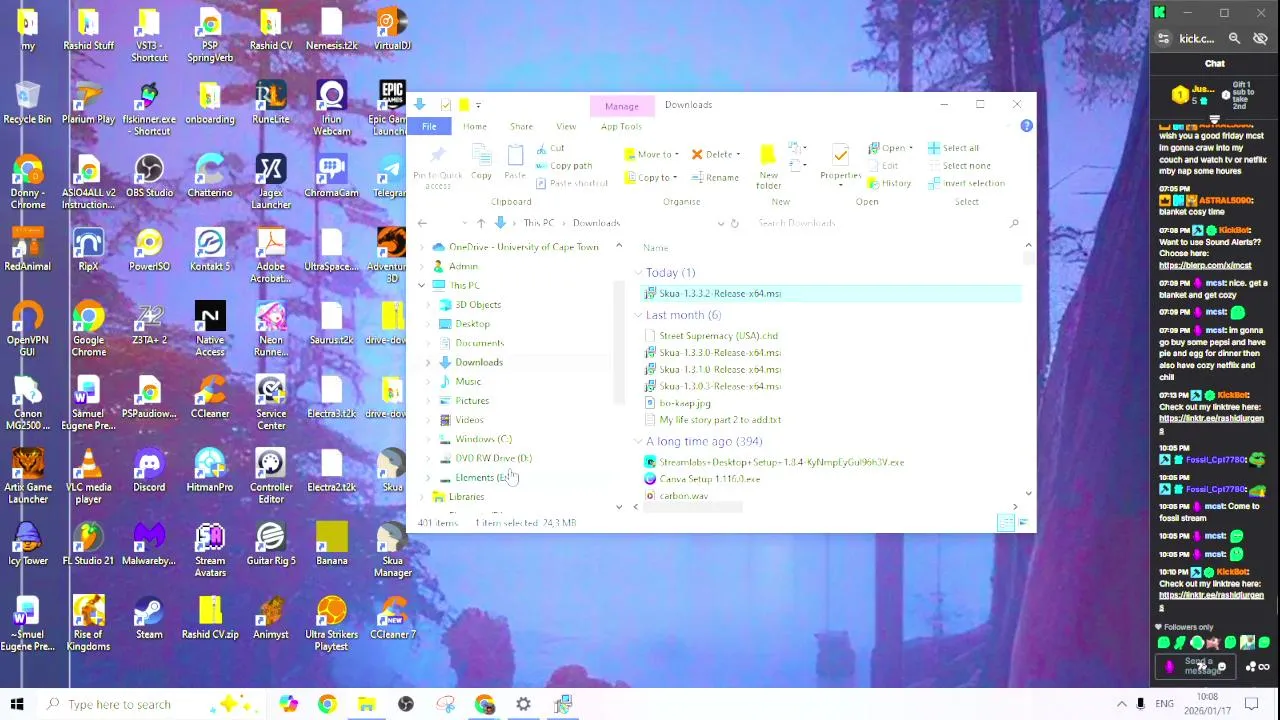Go up one folder level with the arrow
1280x720 pixels.
(481, 223)
